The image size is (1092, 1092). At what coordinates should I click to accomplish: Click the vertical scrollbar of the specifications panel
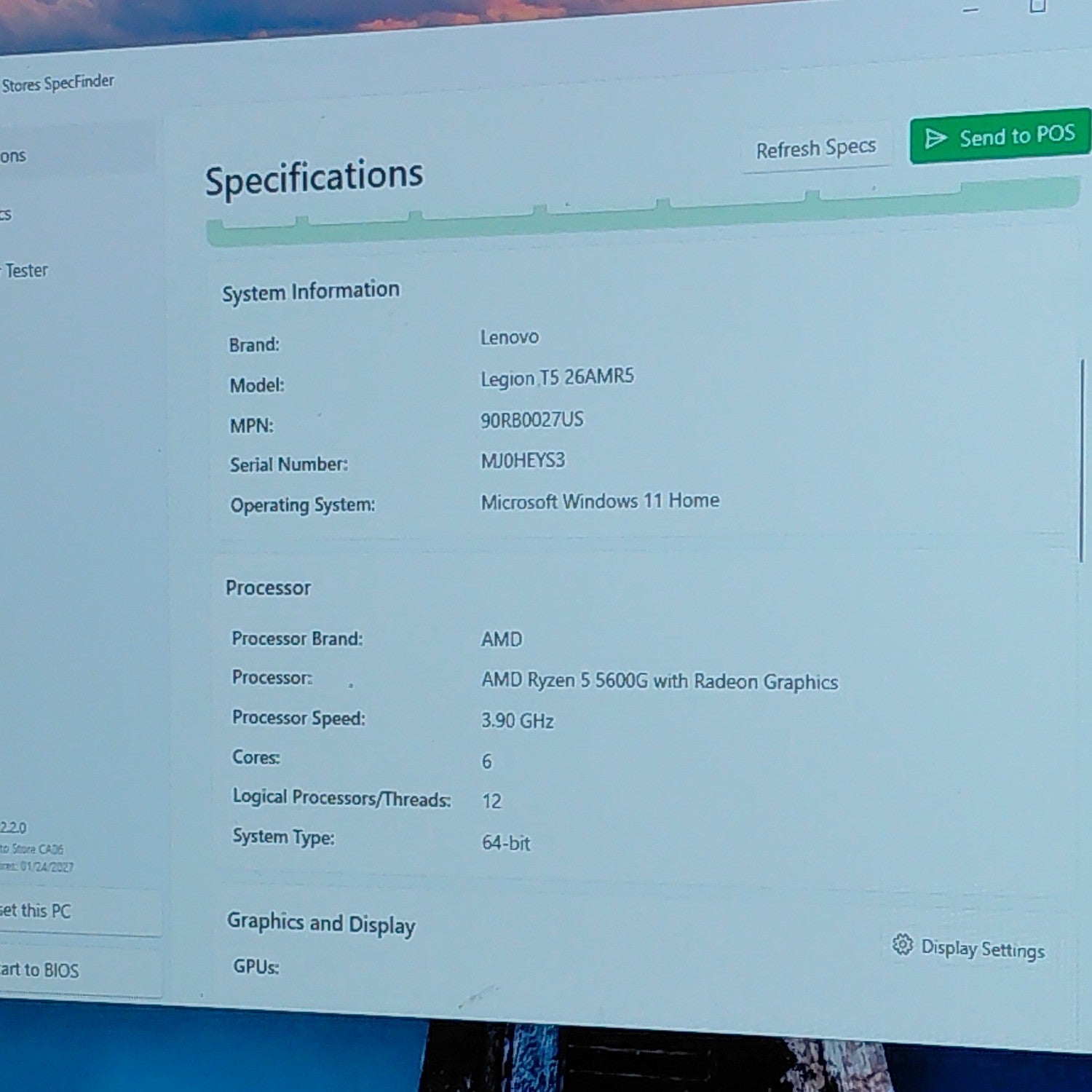(x=1082, y=460)
